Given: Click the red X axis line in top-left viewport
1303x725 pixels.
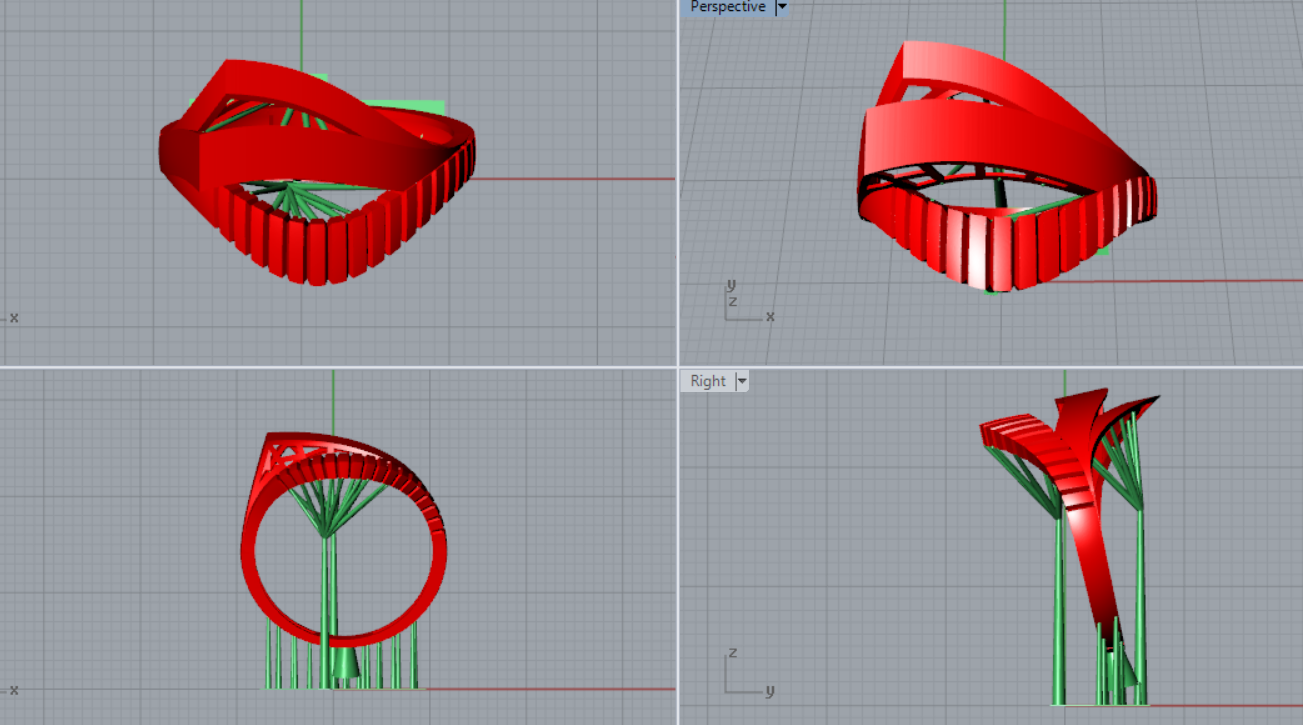Looking at the screenshot, I should coord(580,179).
